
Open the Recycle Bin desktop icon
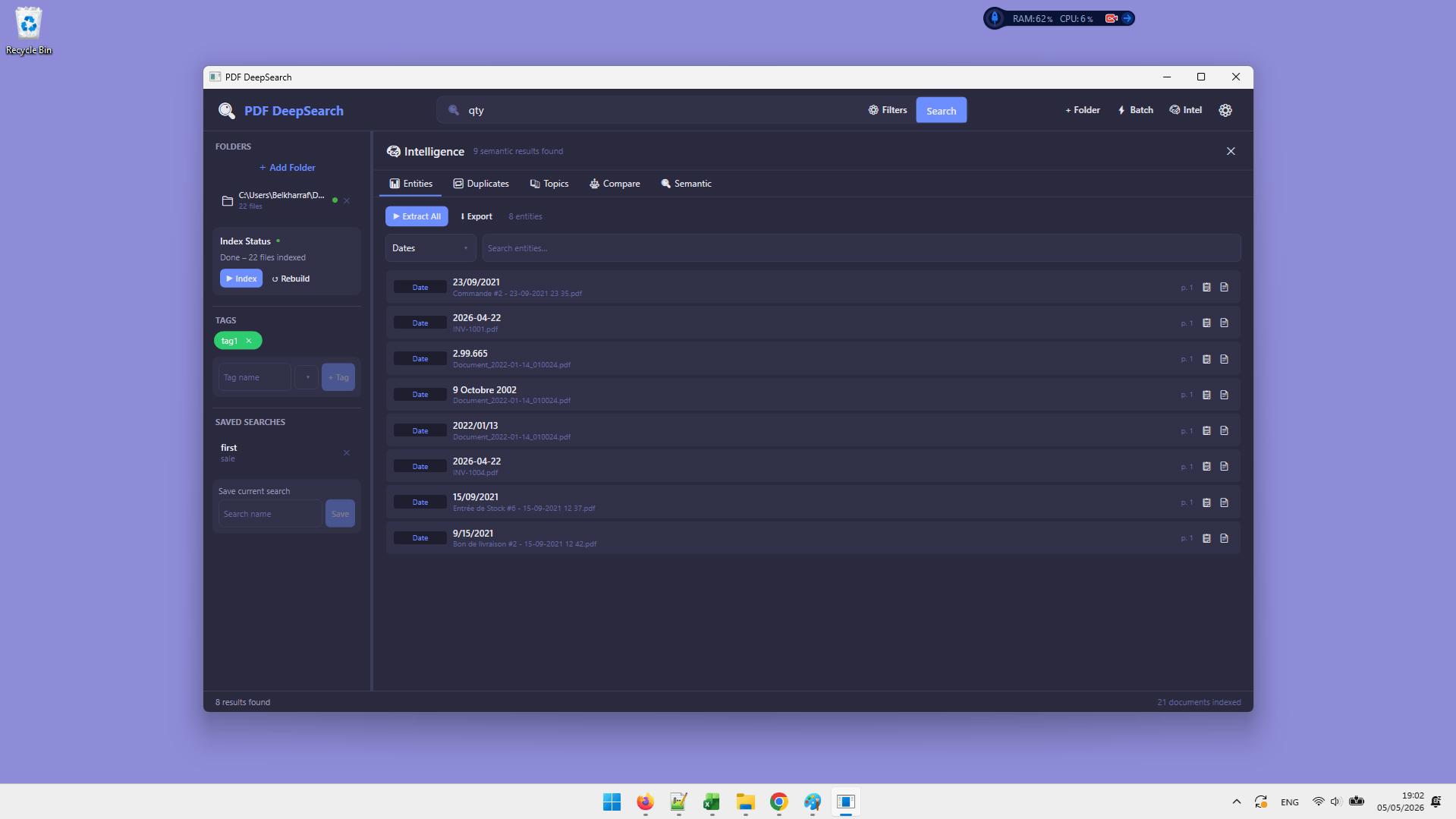[29, 30]
